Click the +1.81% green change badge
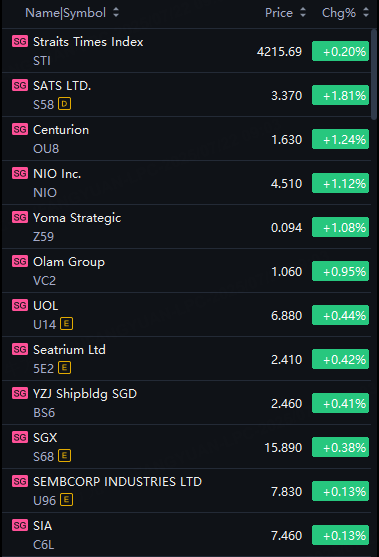 (x=340, y=95)
